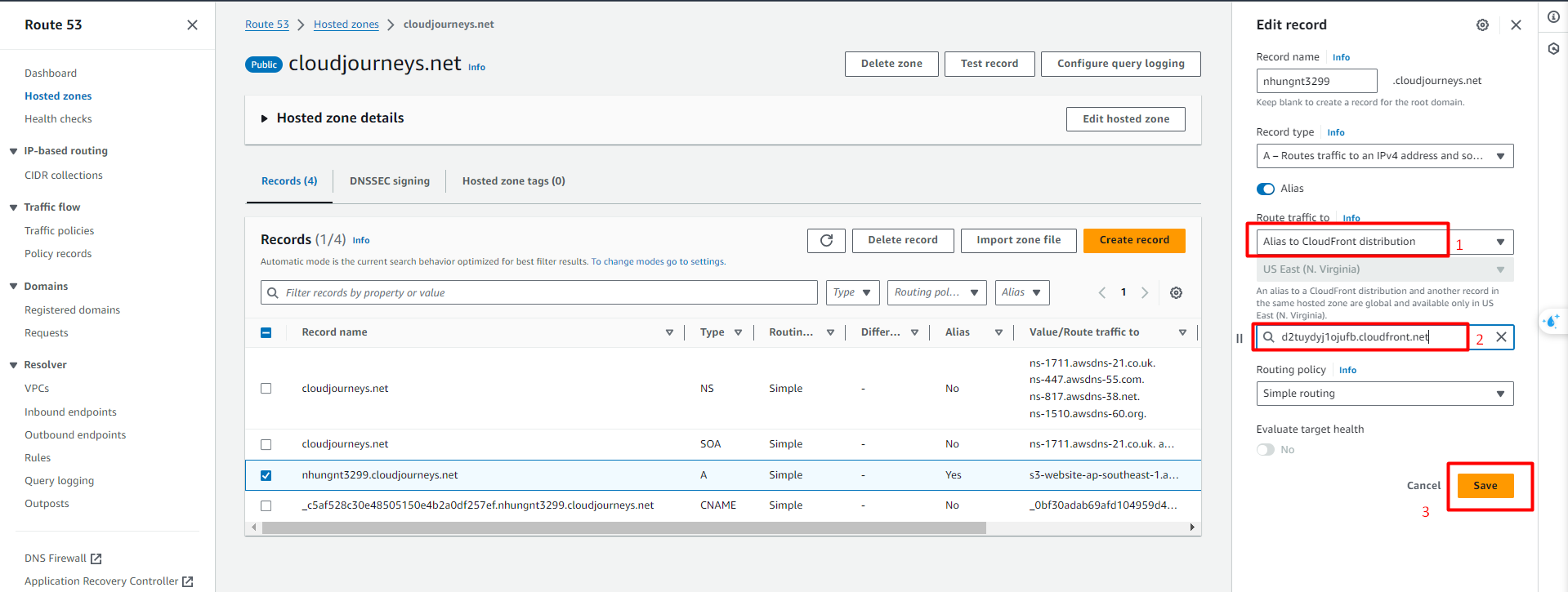Clear the CloudFront distribution search field
1568x592 pixels.
1501,336
